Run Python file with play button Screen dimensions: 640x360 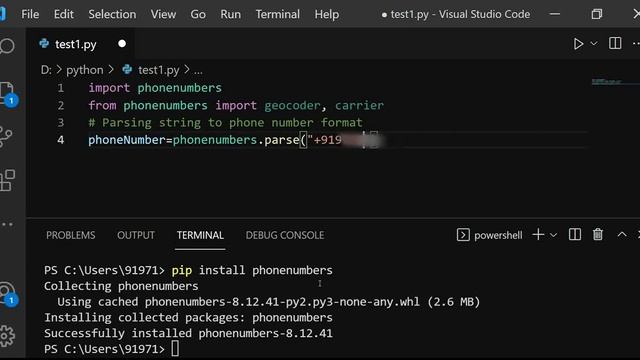[578, 44]
